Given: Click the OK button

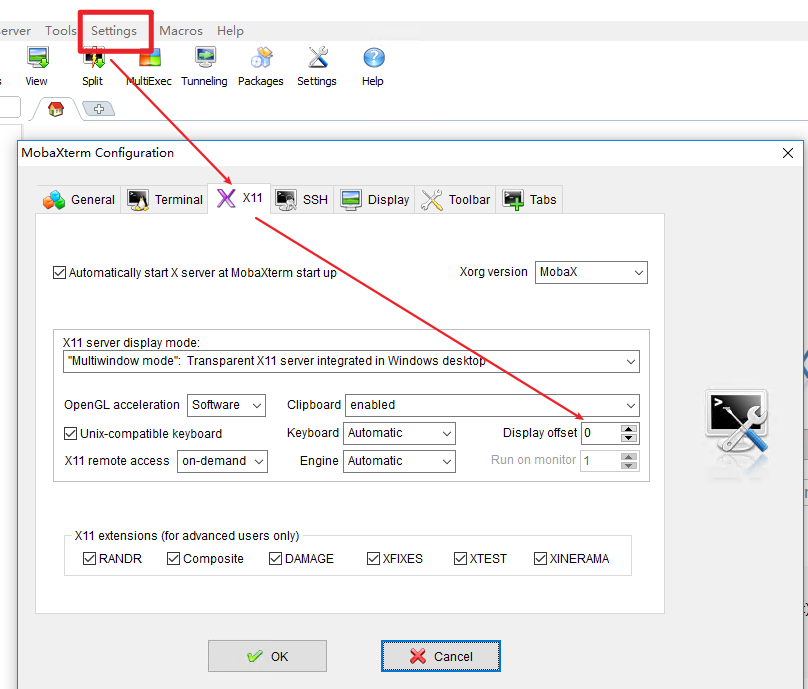Looking at the screenshot, I should point(267,656).
